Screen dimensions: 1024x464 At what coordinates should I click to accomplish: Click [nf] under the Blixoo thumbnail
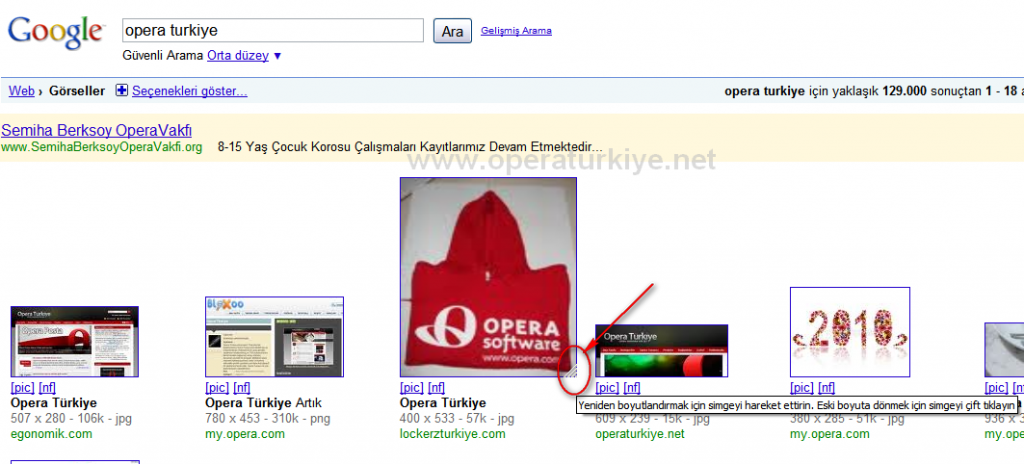[242, 388]
